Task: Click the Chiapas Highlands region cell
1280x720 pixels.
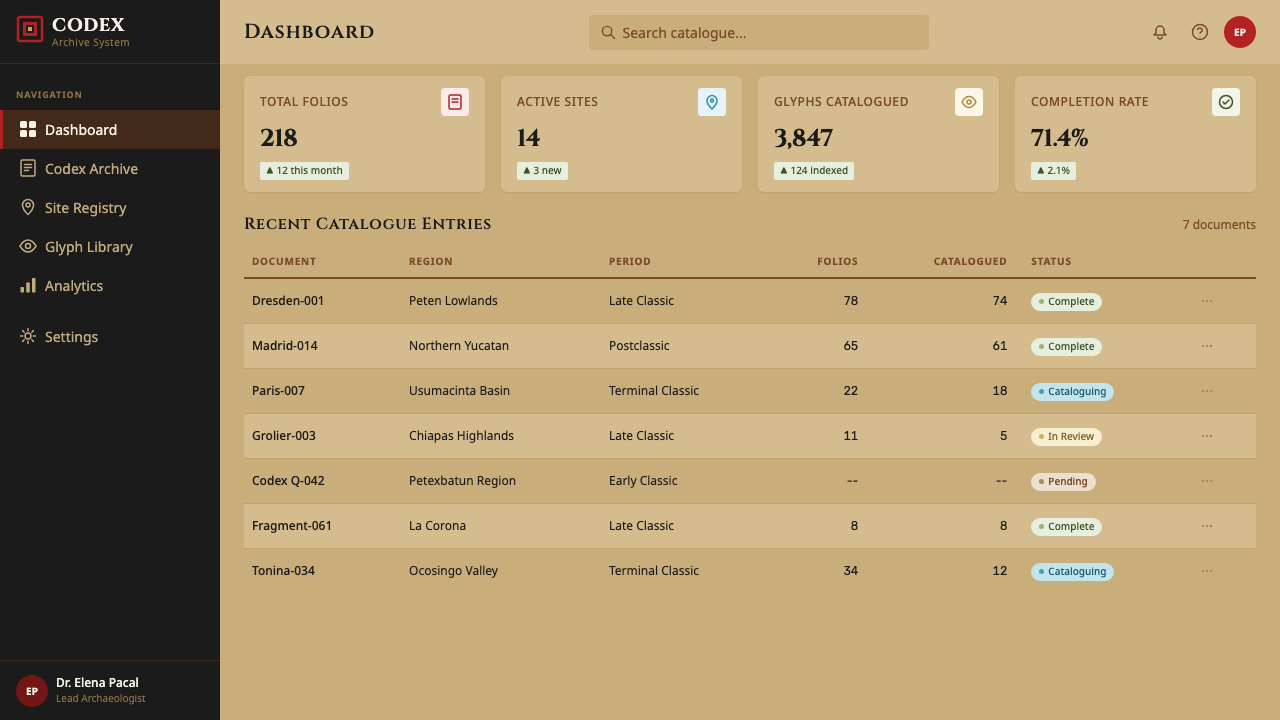Action: click(x=461, y=435)
